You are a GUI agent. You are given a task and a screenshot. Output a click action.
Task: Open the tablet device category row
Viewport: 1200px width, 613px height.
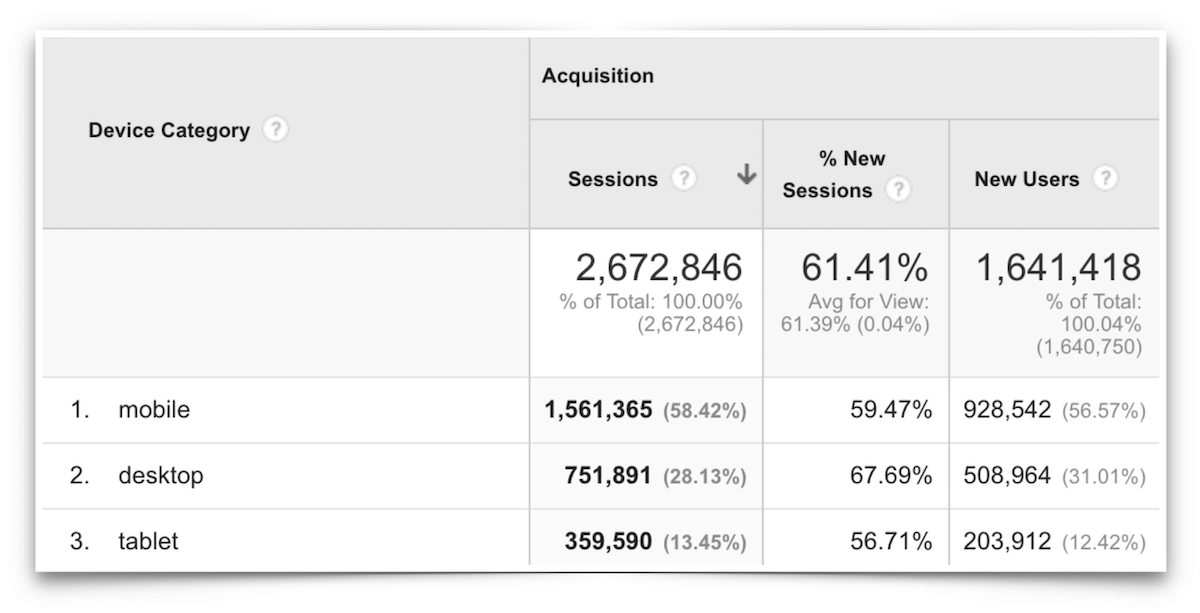148,541
